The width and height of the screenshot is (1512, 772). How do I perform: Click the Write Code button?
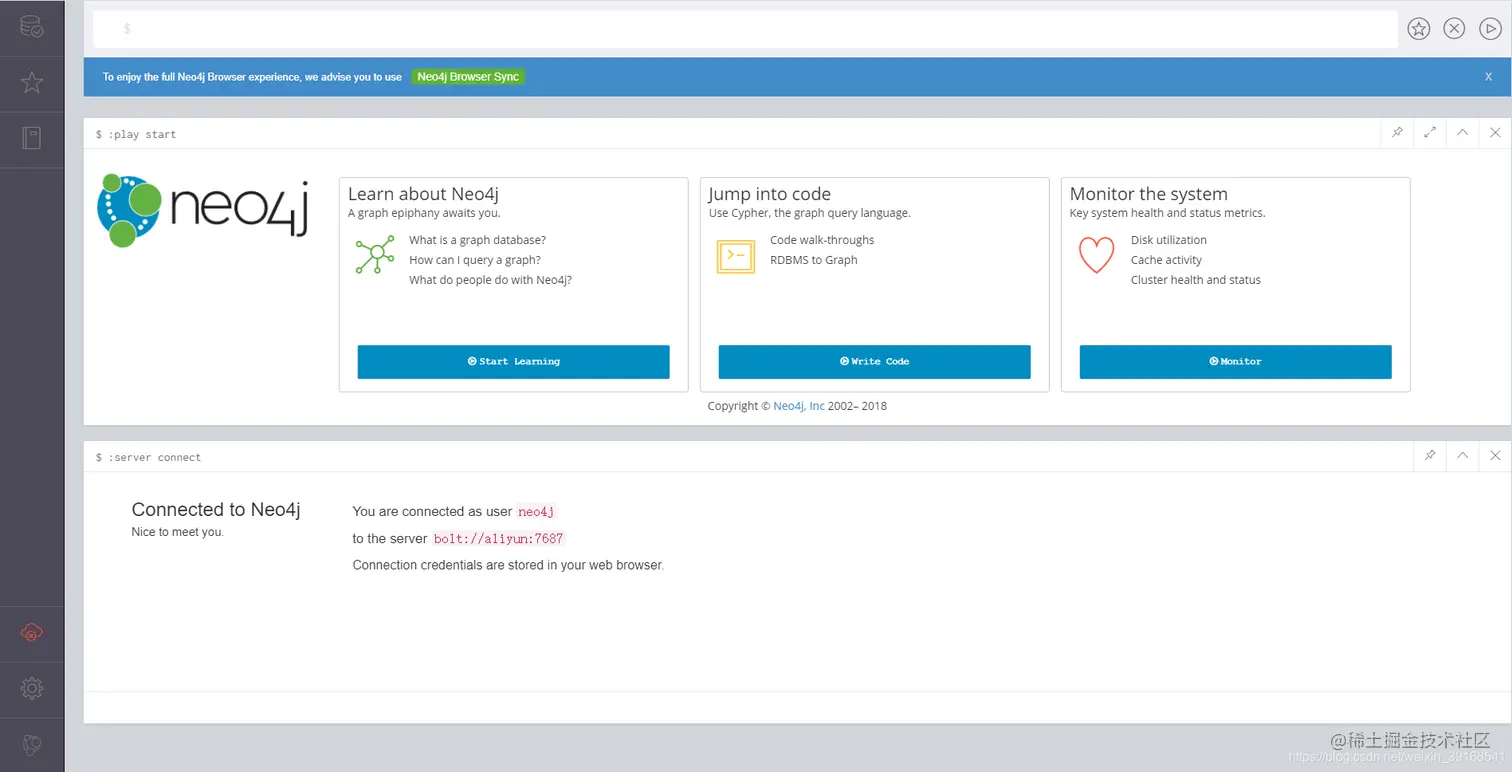[x=874, y=362]
